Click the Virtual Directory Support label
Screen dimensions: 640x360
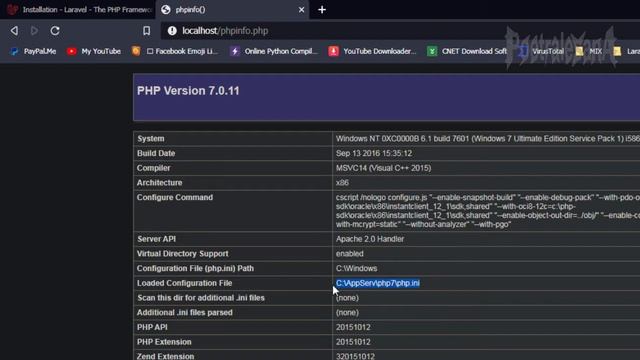182,253
